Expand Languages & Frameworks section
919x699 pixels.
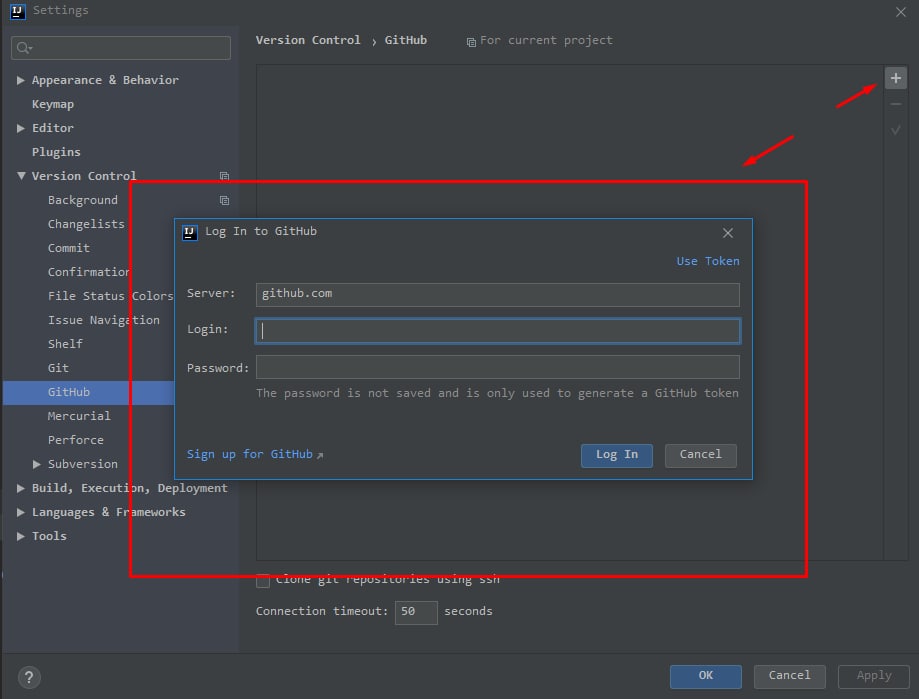point(21,512)
